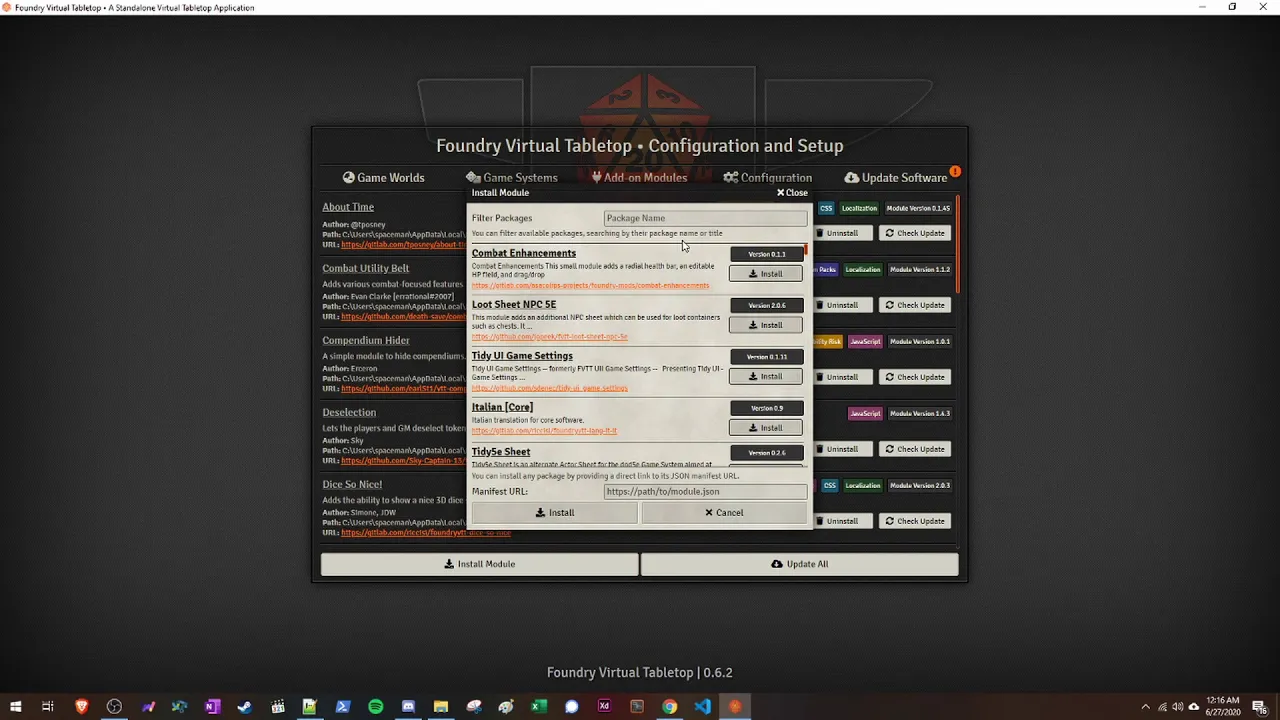Check Update for Combat Utility Belt
The height and width of the screenshot is (720, 1280).
pyautogui.click(x=915, y=305)
